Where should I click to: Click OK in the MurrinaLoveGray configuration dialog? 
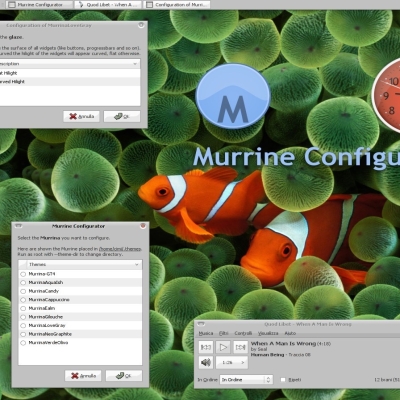[x=122, y=116]
